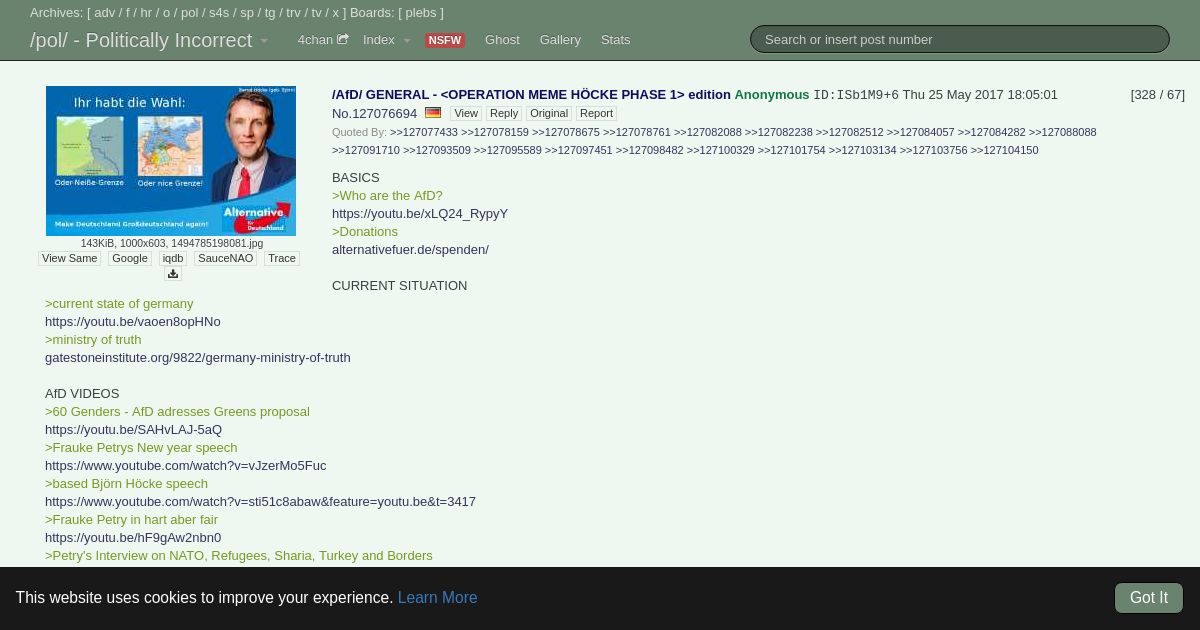Toggle the NSFW badge

445,40
